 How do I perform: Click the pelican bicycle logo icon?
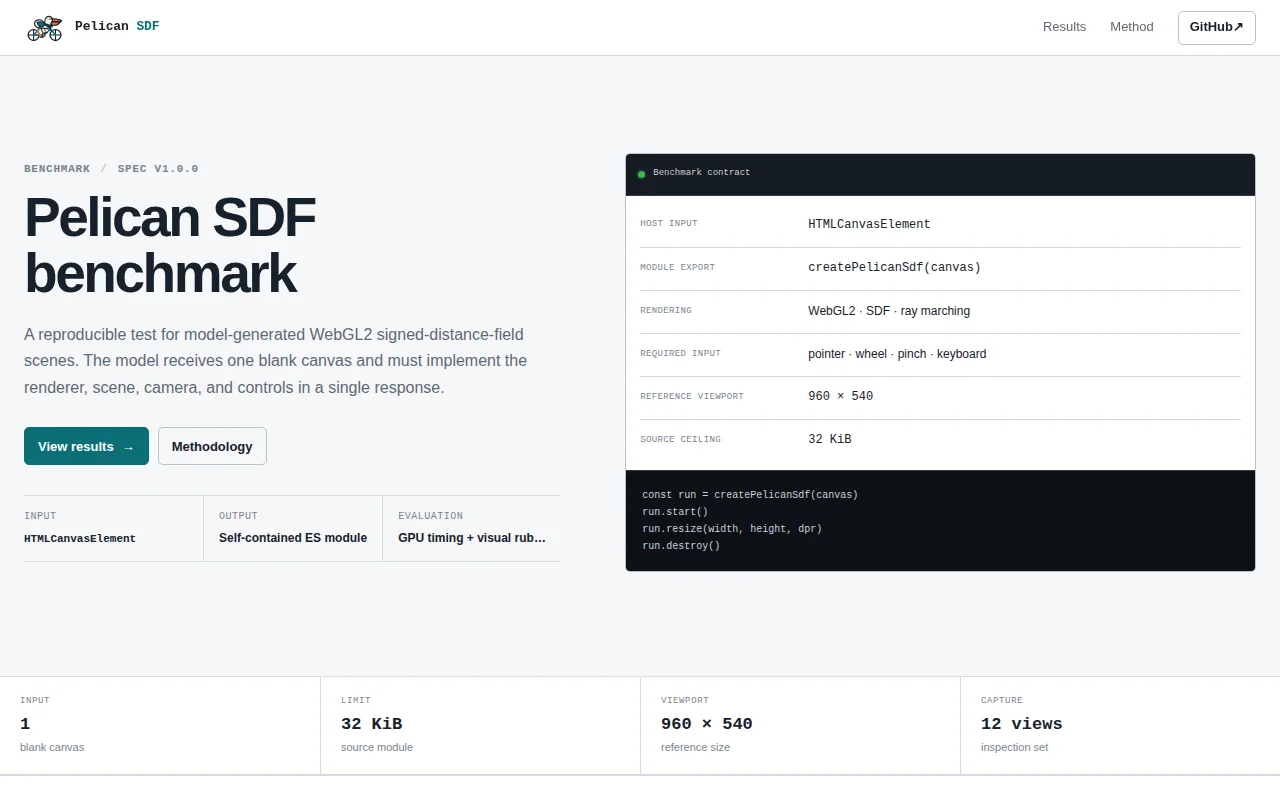[x=44, y=27]
